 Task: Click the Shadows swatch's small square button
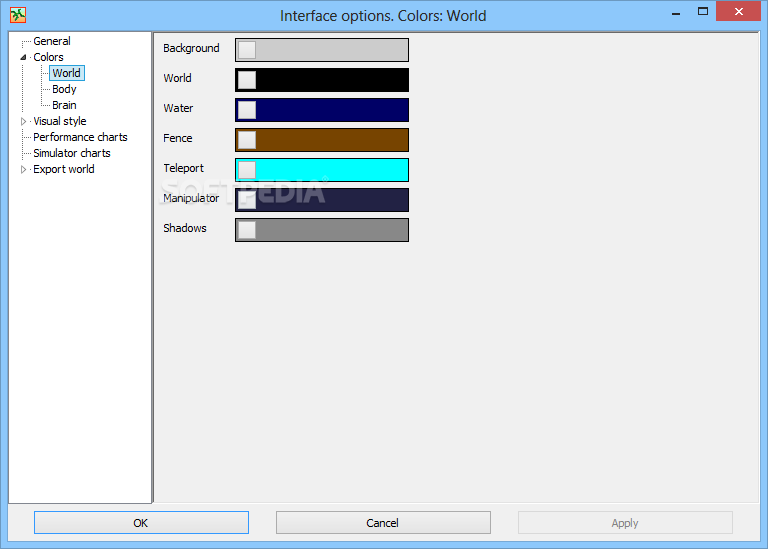click(247, 230)
